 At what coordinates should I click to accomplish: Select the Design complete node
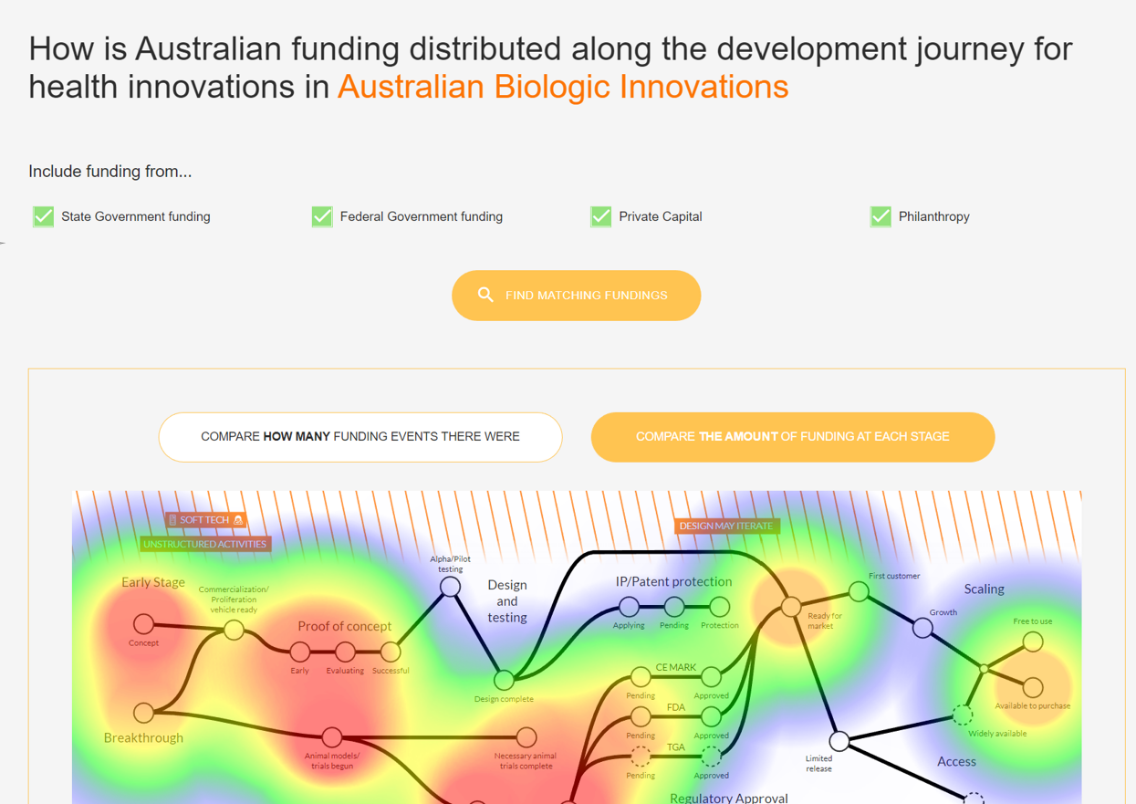coord(504,680)
